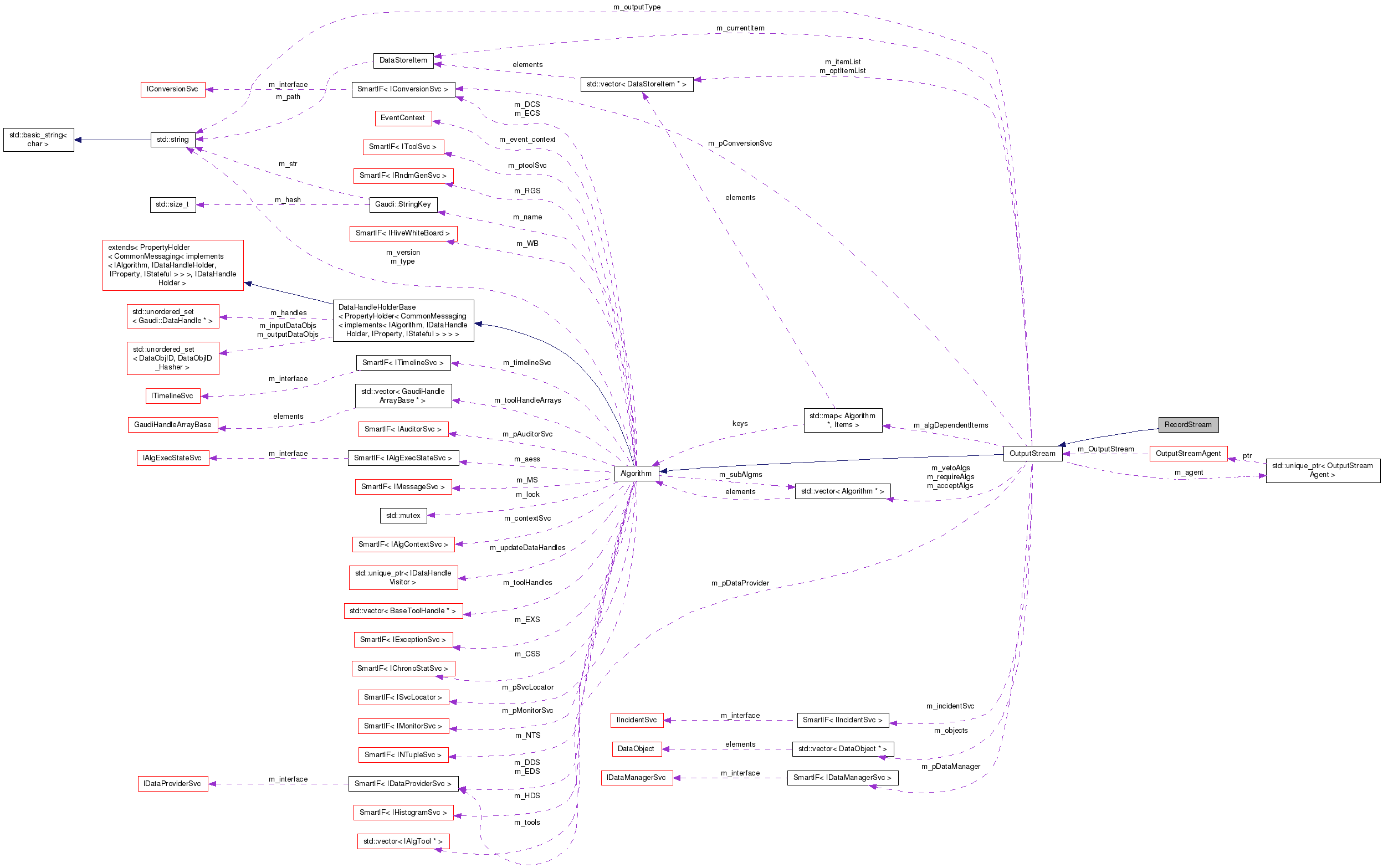This screenshot has height=868, width=1383.
Task: Open the IIncidentSvc class node
Action: pos(636,720)
